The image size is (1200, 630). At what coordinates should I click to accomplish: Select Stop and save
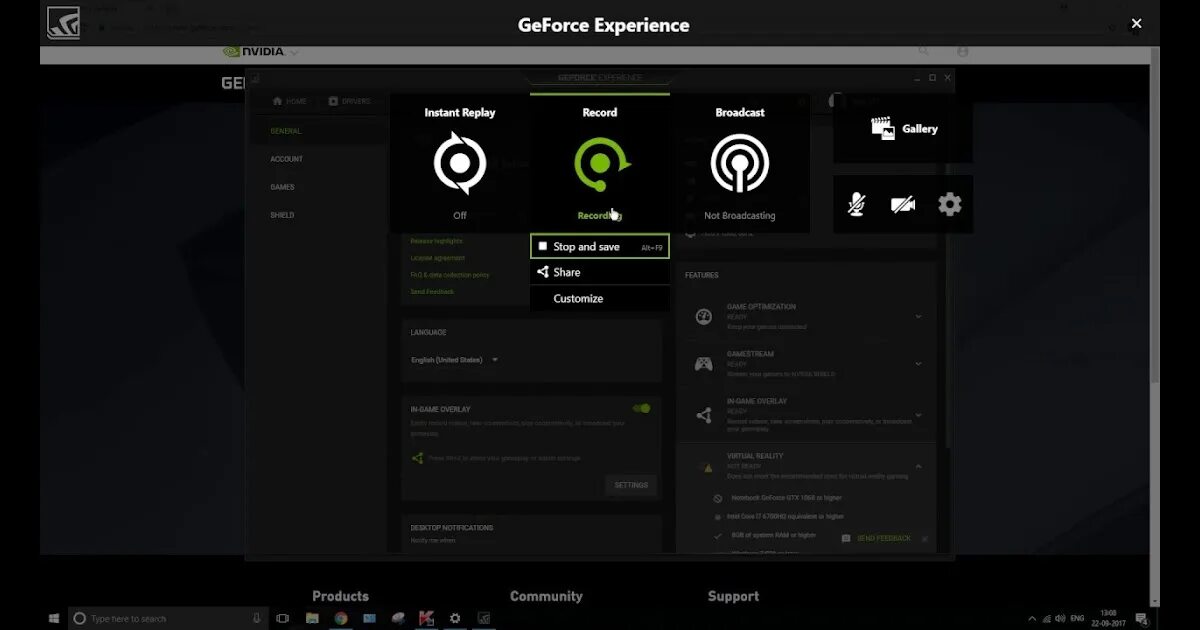(x=600, y=246)
